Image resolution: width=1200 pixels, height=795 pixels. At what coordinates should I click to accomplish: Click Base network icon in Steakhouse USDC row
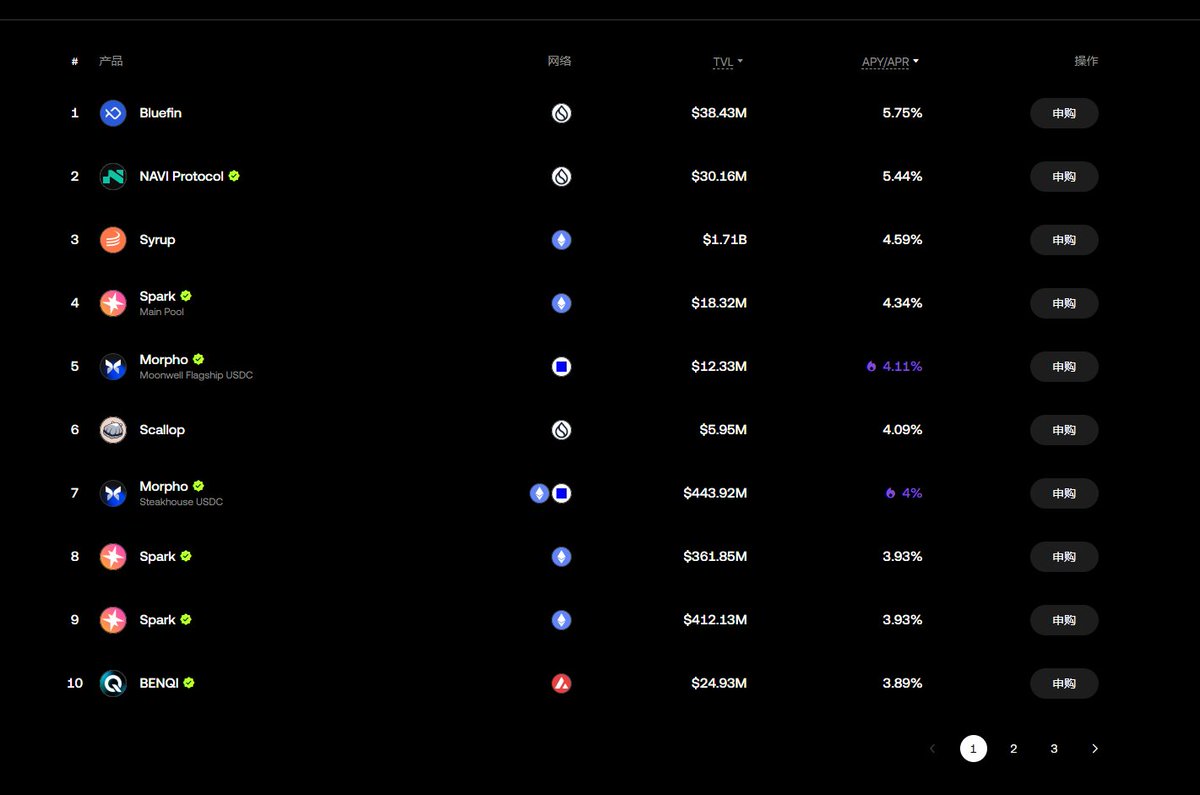tap(561, 493)
